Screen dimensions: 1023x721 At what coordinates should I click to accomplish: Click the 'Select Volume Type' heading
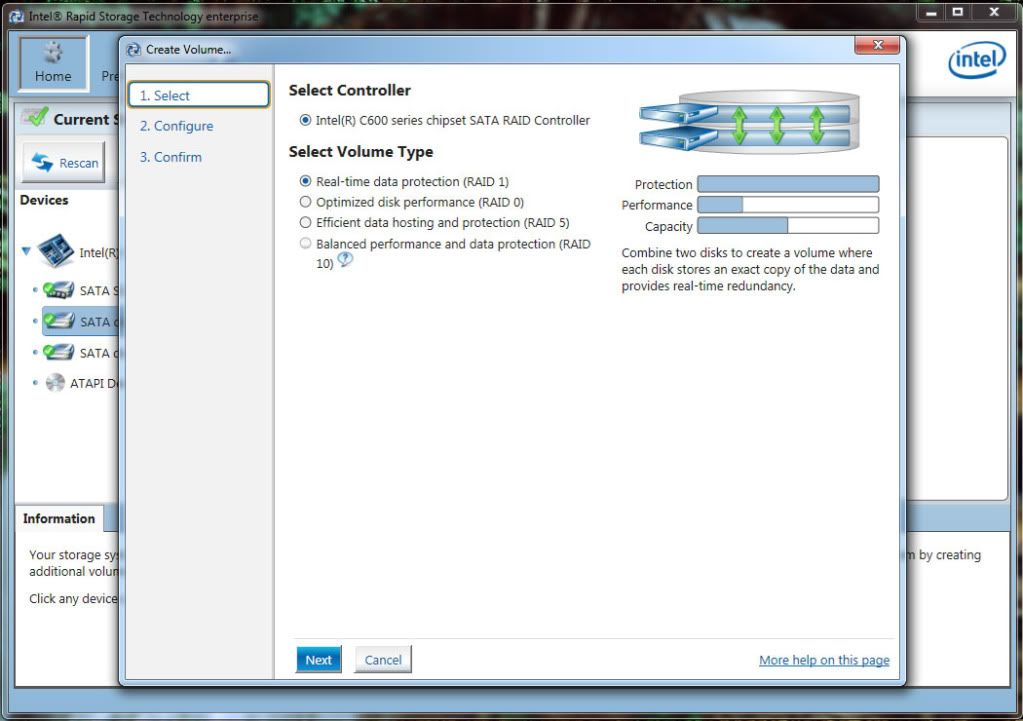[361, 151]
